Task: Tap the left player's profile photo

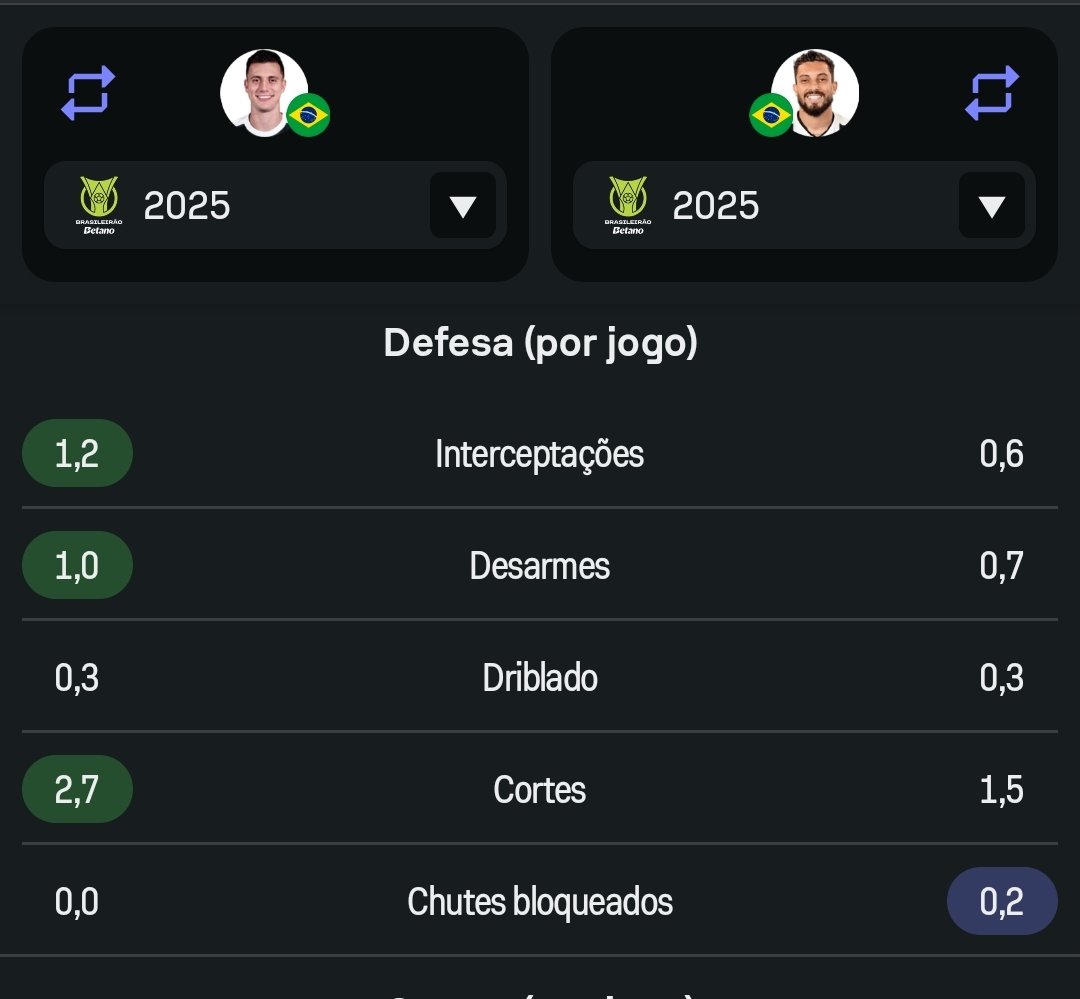Action: point(262,91)
